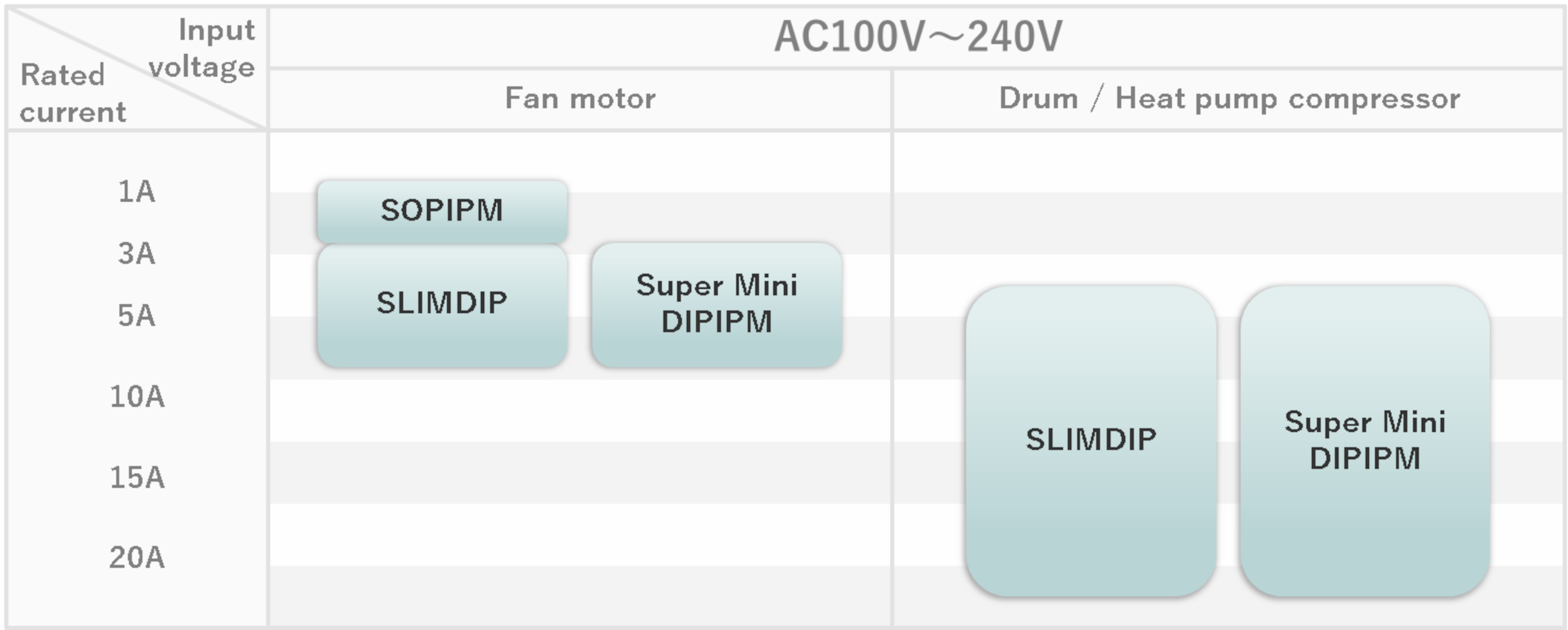The width and height of the screenshot is (1568, 630).
Task: Select SLIMDIP under Fan motor
Action: tap(442, 305)
